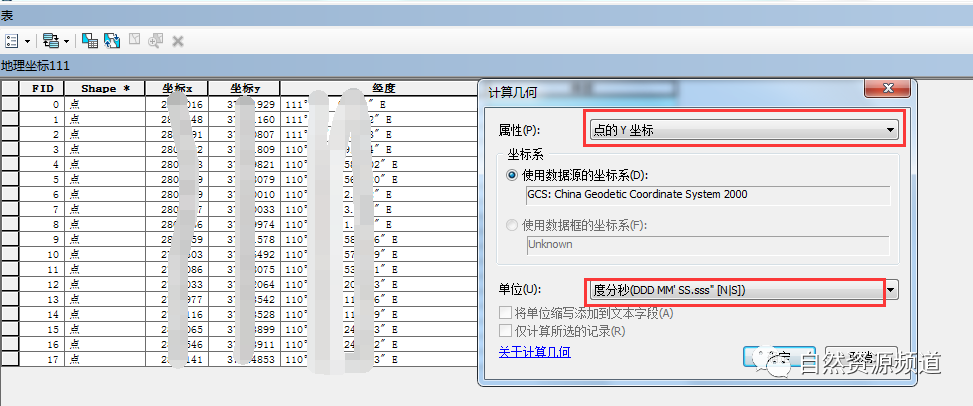This screenshot has width=973, height=406.
Task: Click the row selector box for FID 5
Action: [9, 179]
